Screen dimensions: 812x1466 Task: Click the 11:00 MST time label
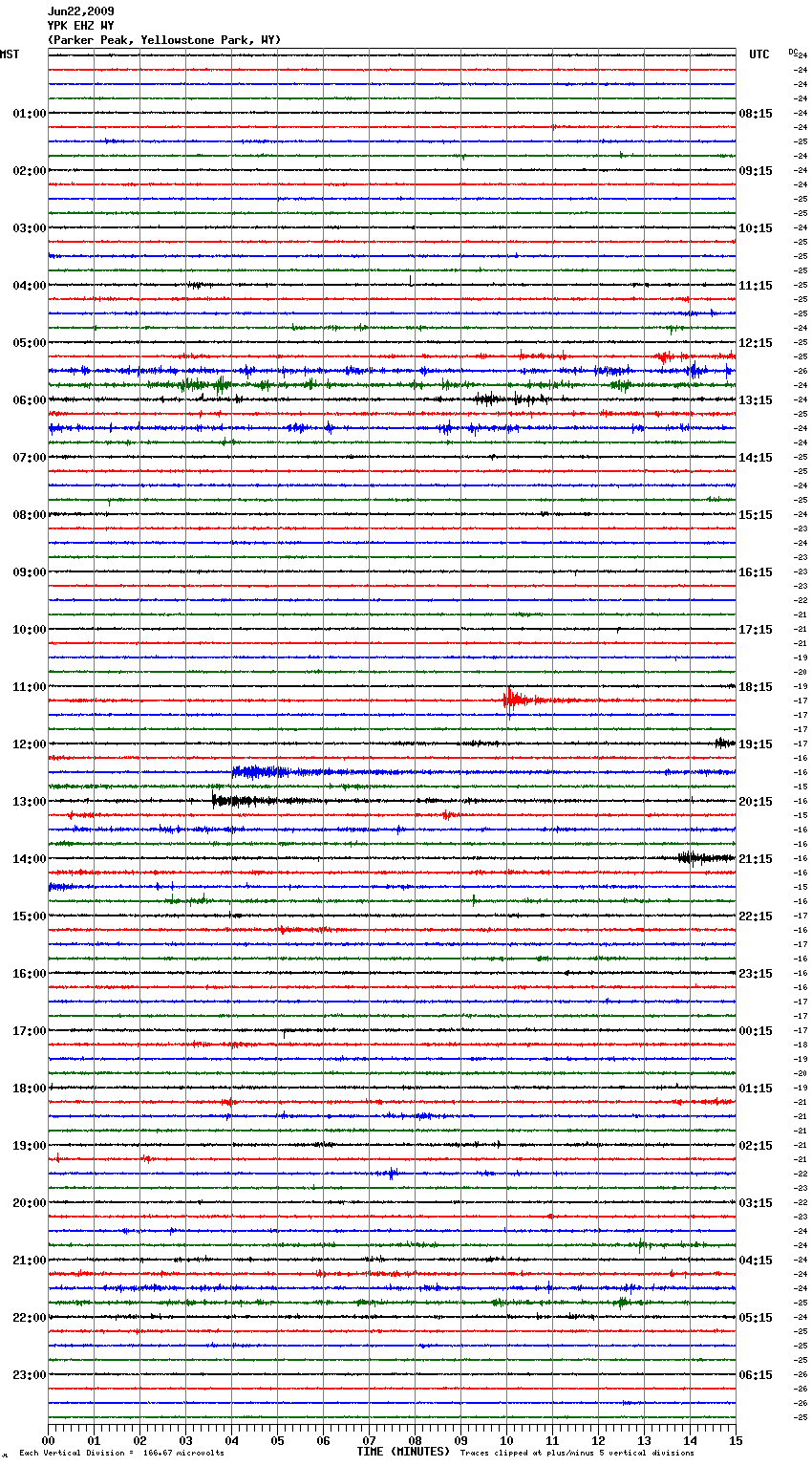(x=30, y=687)
